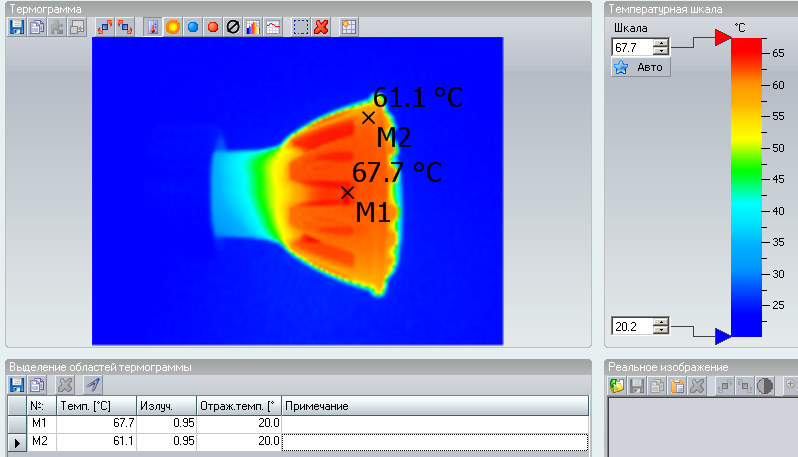Click the M1 reflected temperature cell 20.0
The image size is (798, 457).
coord(239,423)
